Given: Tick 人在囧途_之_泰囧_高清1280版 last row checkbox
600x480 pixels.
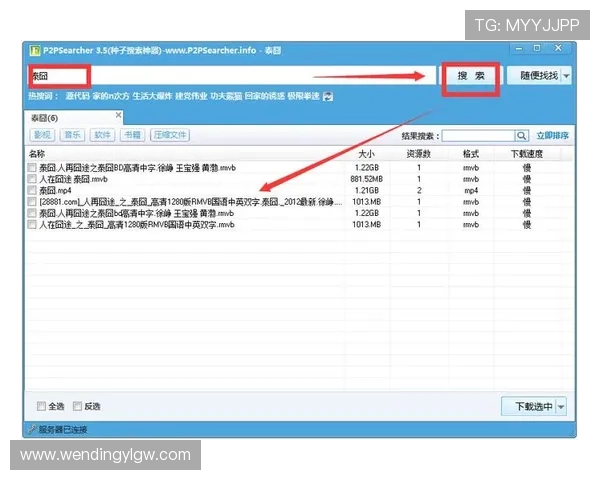Looking at the screenshot, I should [x=32, y=225].
